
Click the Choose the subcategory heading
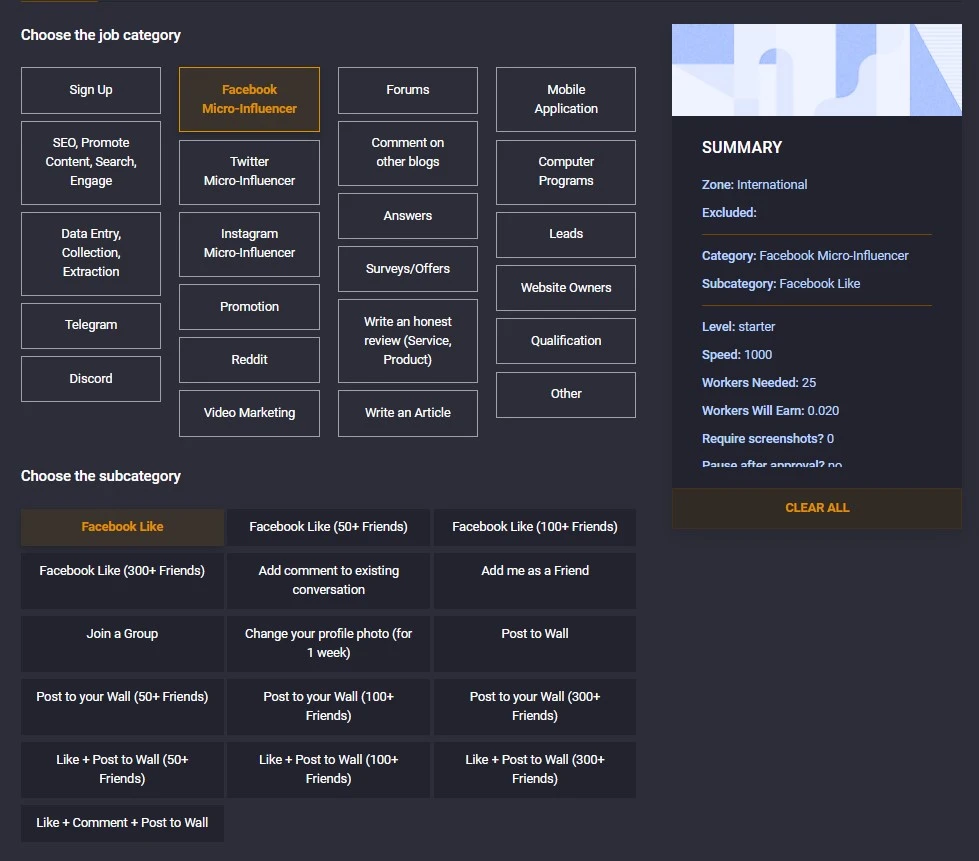click(101, 476)
